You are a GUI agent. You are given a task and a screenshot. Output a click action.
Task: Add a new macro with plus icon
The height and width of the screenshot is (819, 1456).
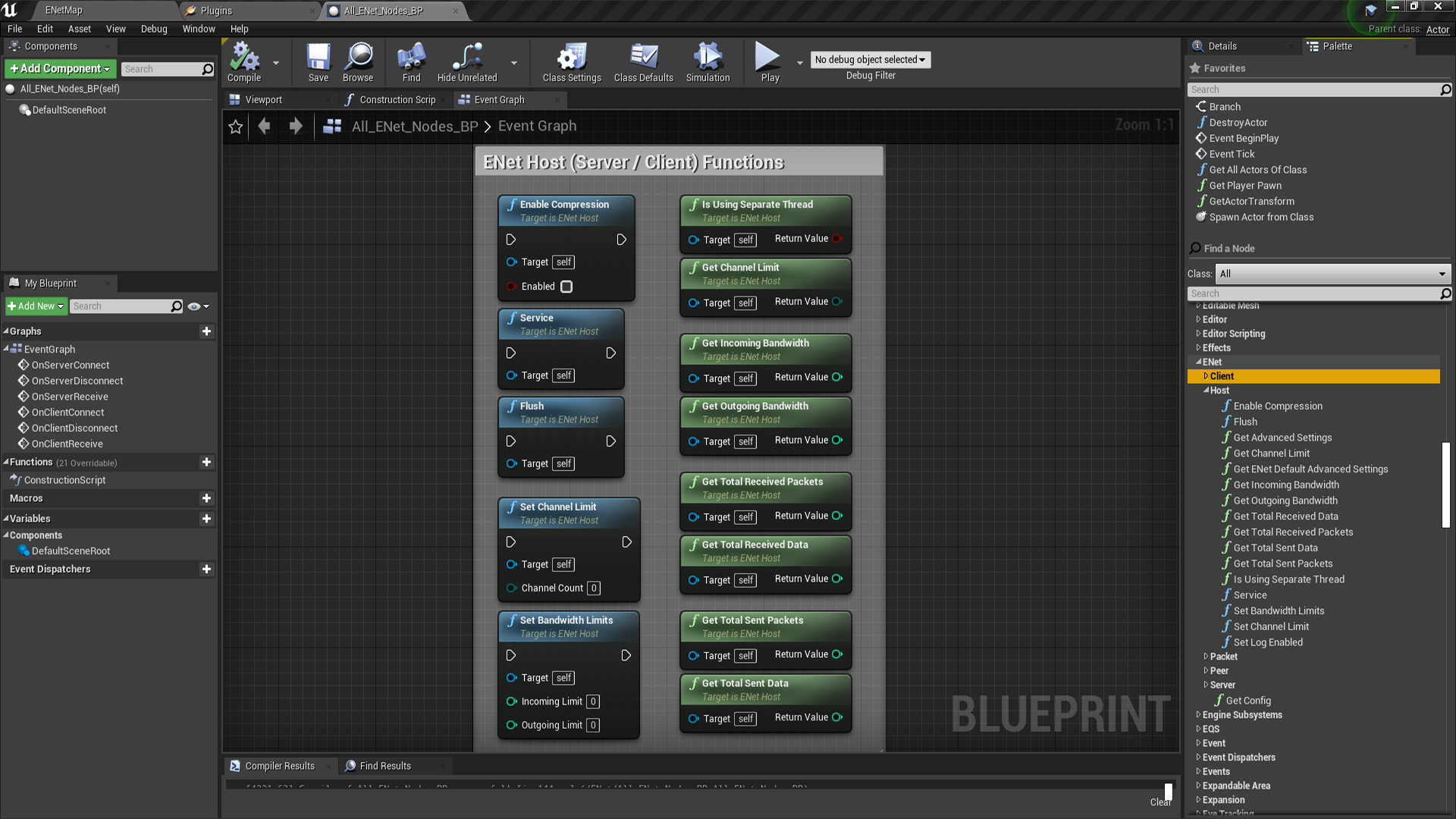pyautogui.click(x=206, y=498)
